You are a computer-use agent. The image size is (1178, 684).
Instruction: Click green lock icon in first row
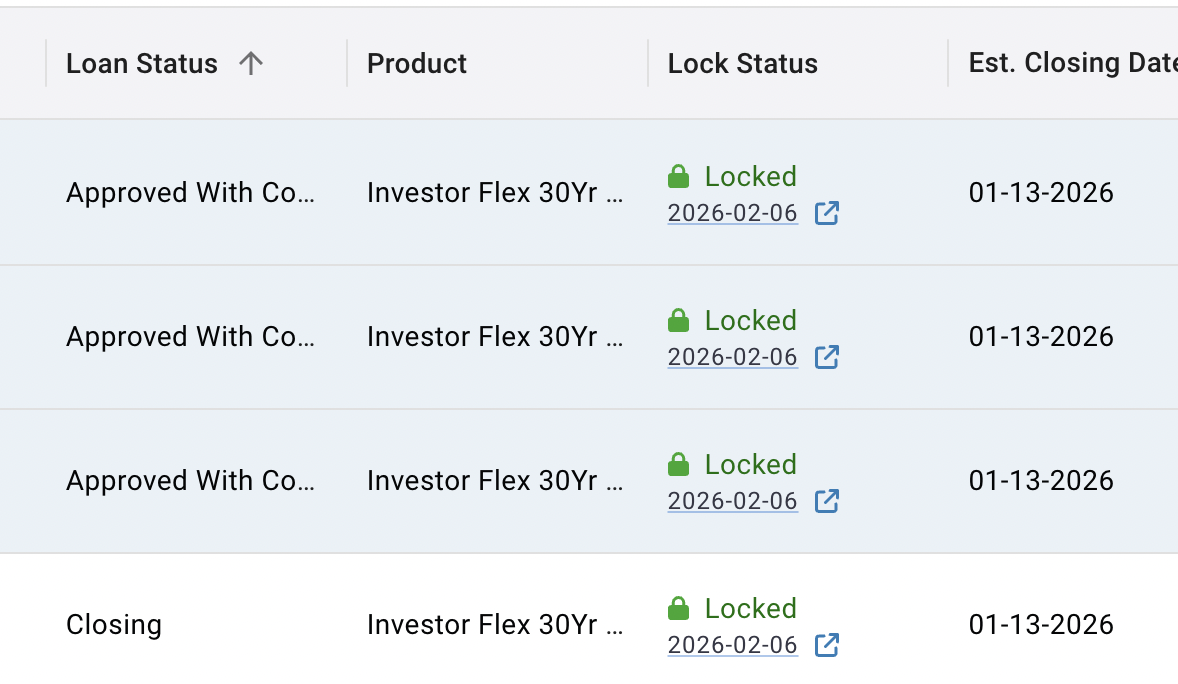[x=678, y=177]
